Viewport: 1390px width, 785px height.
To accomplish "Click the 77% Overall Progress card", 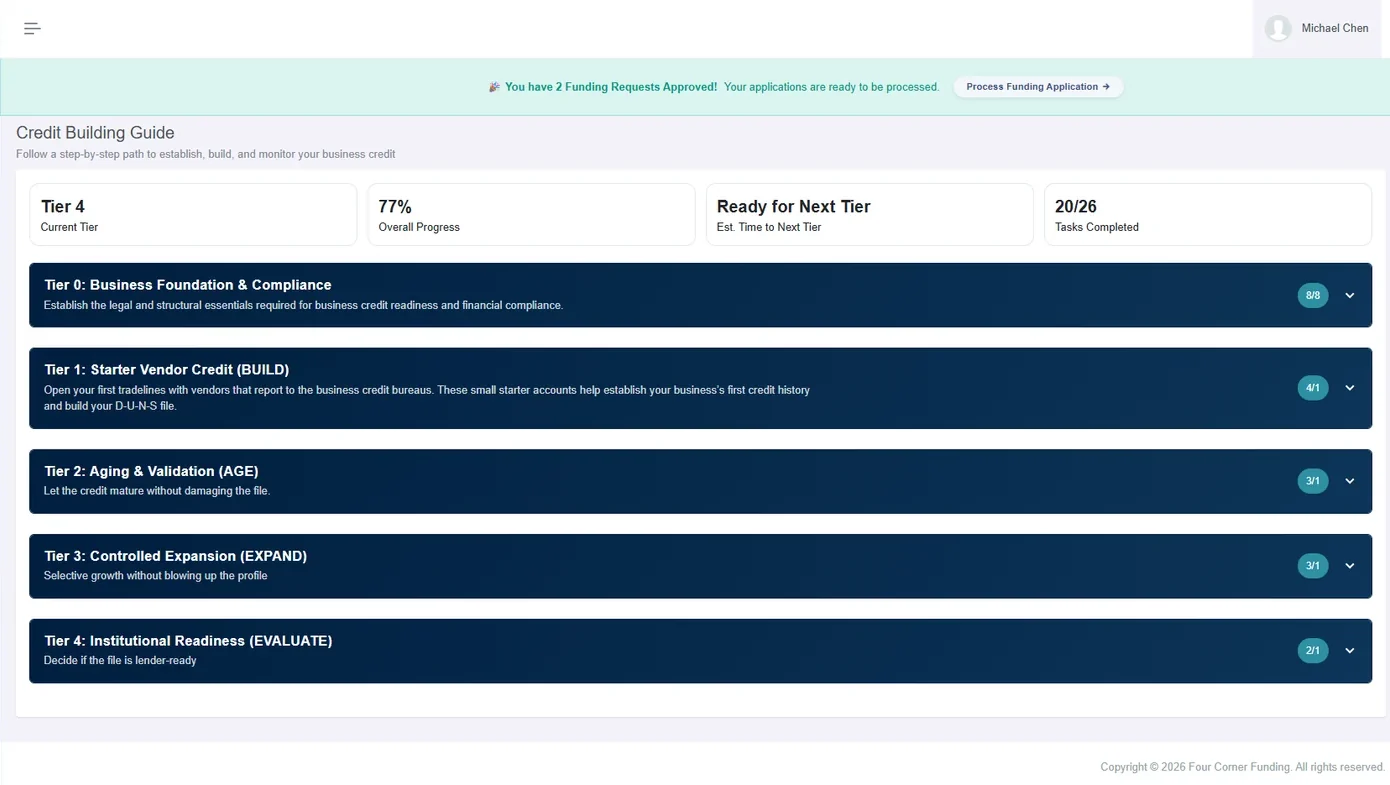I will tap(531, 214).
